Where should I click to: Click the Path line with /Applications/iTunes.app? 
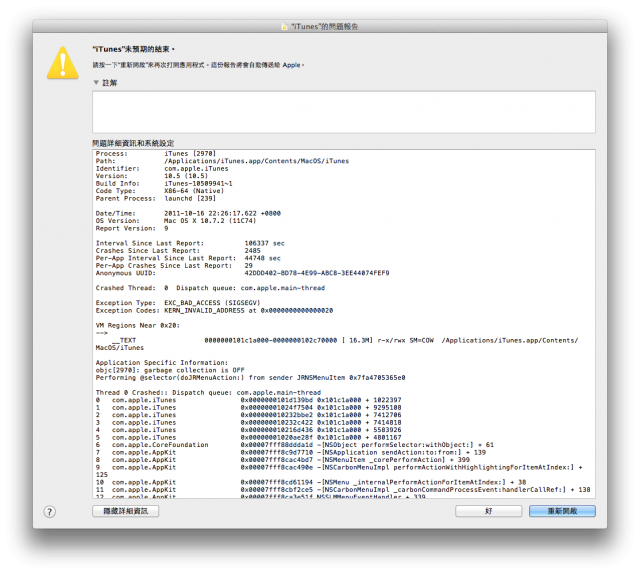[222, 161]
